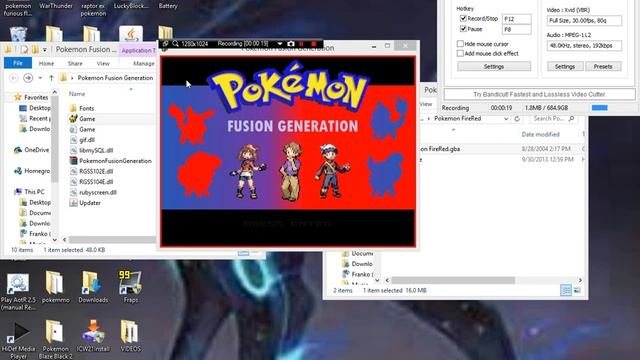
Task: Click the Try Bandicut video cutter banner
Action: pyautogui.click(x=539, y=94)
